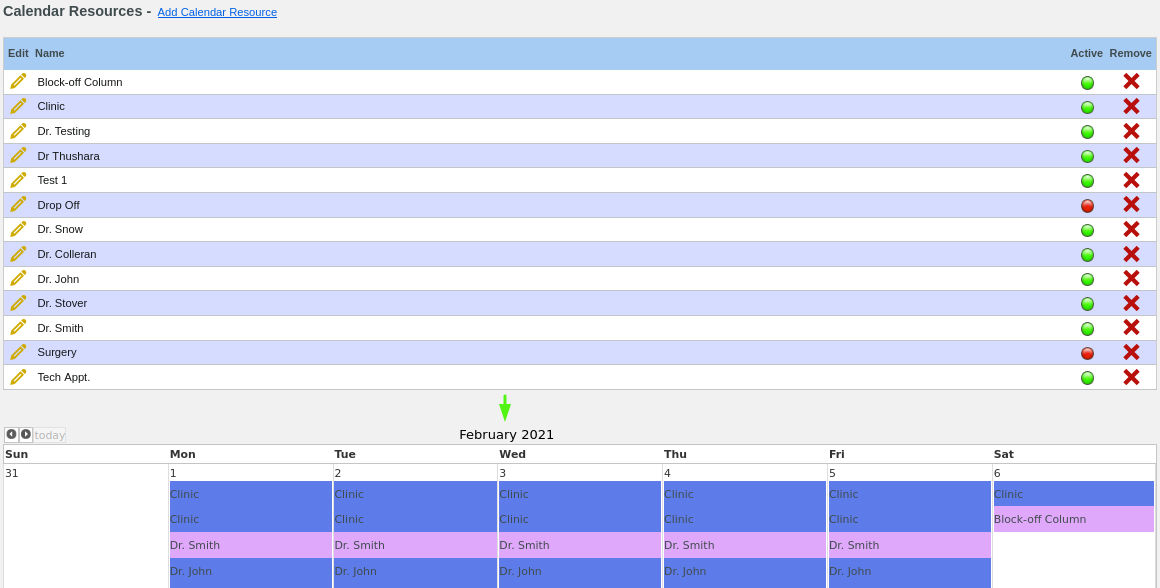Click the pencil icon for Clinic
The width and height of the screenshot is (1160, 588).
tap(18, 106)
